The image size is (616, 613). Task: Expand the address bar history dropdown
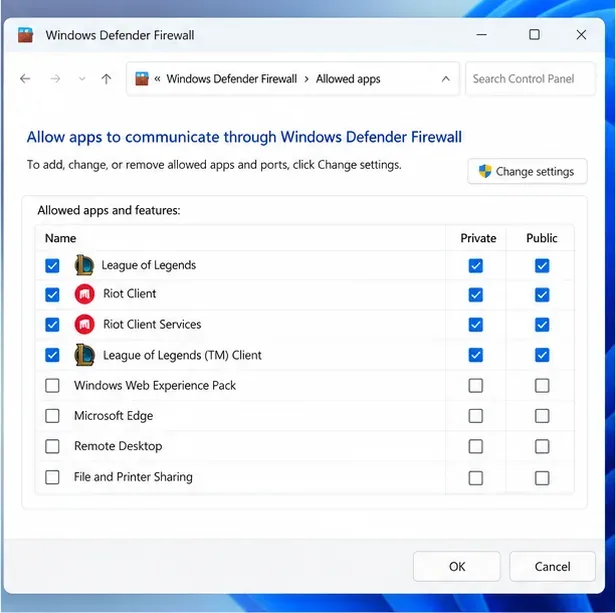[x=446, y=79]
